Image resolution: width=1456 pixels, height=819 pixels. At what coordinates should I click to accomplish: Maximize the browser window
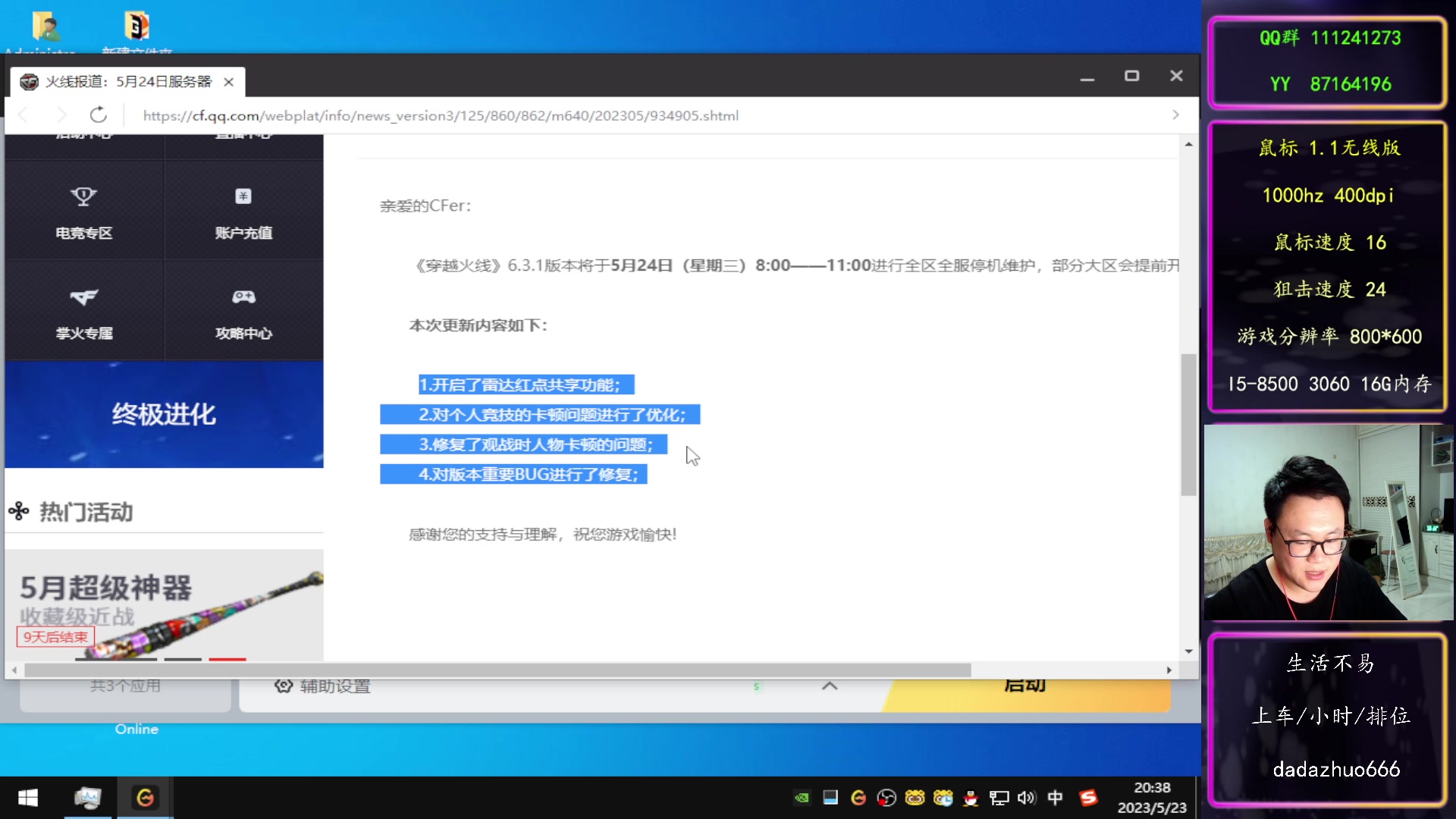click(1131, 76)
